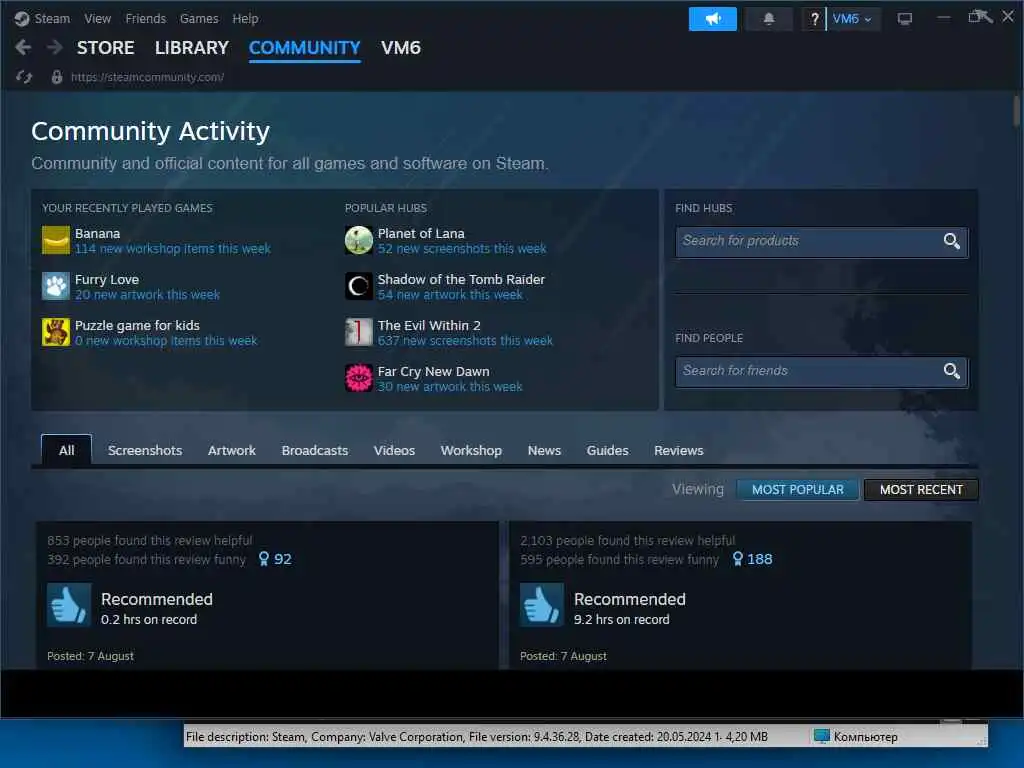Click The Evil Within 2 hub icon
The width and height of the screenshot is (1024, 768).
click(359, 332)
